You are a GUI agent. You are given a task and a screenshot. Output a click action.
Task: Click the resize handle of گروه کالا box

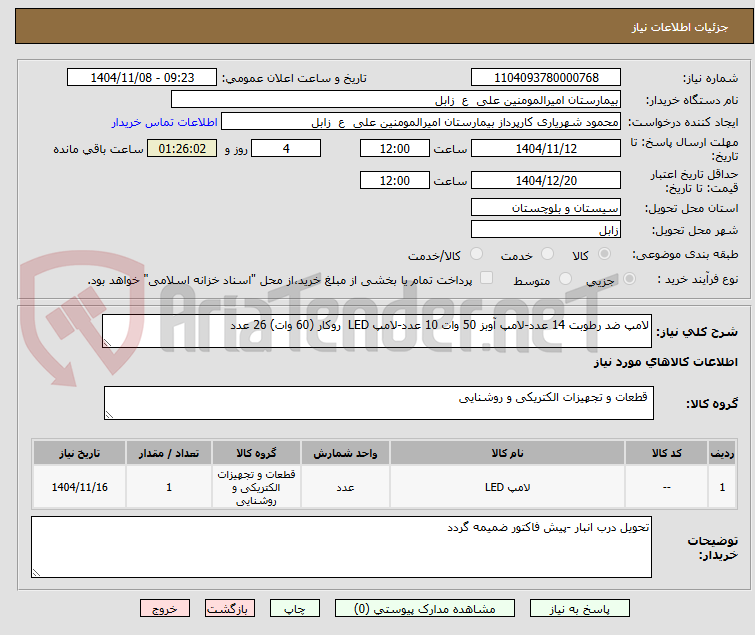point(109,415)
